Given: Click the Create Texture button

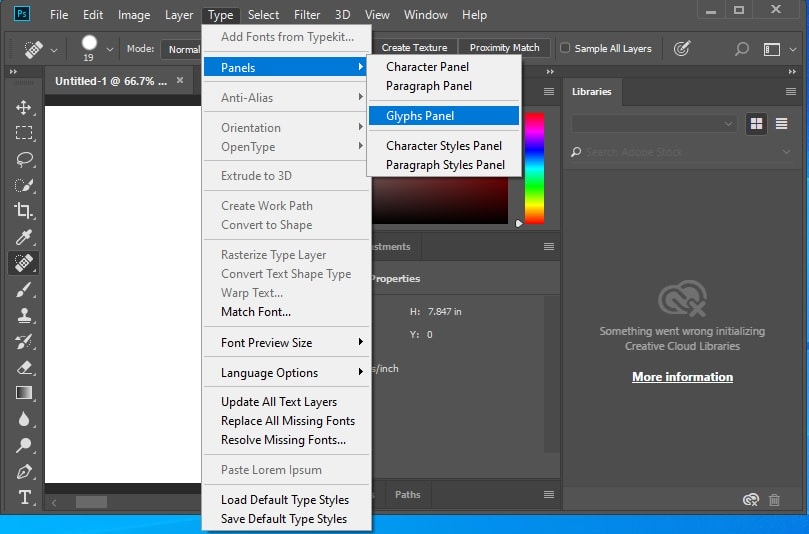Looking at the screenshot, I should coord(414,48).
